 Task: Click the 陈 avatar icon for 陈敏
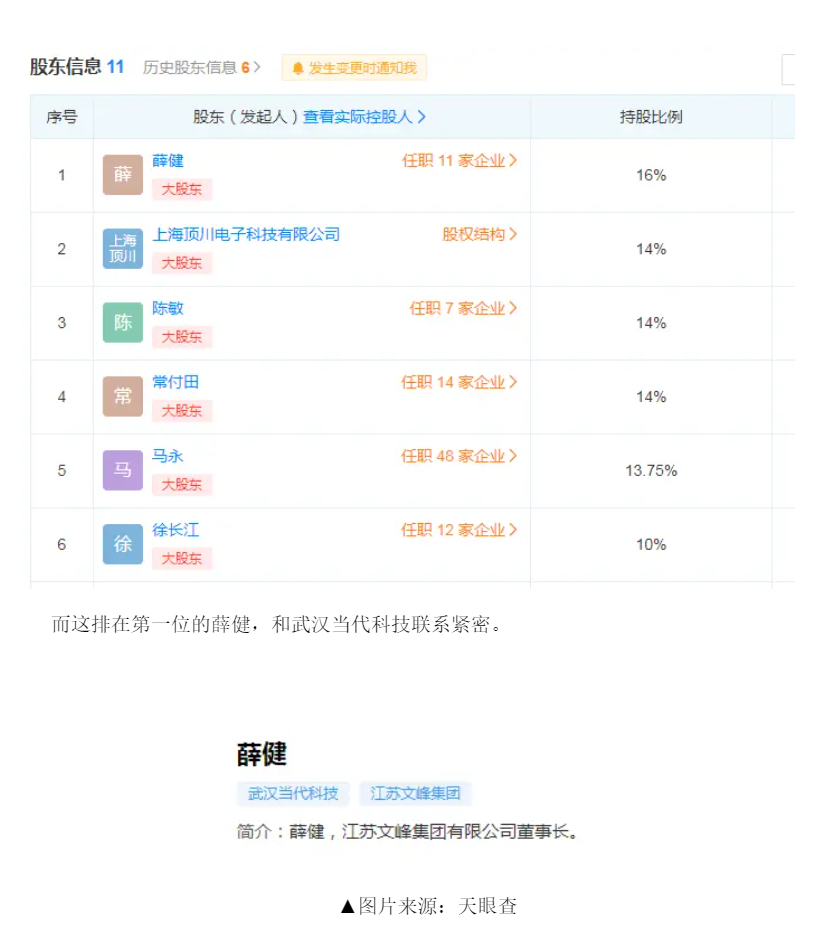pyautogui.click(x=123, y=323)
